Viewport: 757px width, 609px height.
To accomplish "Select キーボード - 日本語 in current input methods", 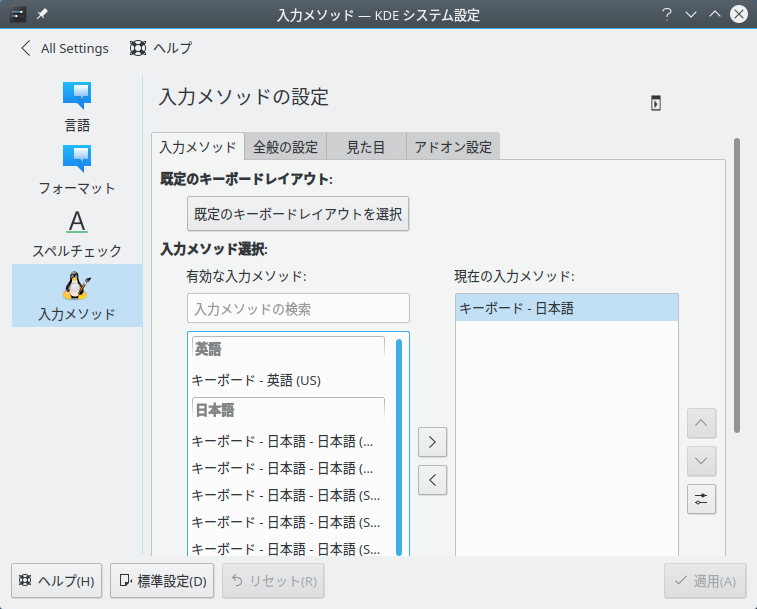I will pos(567,308).
